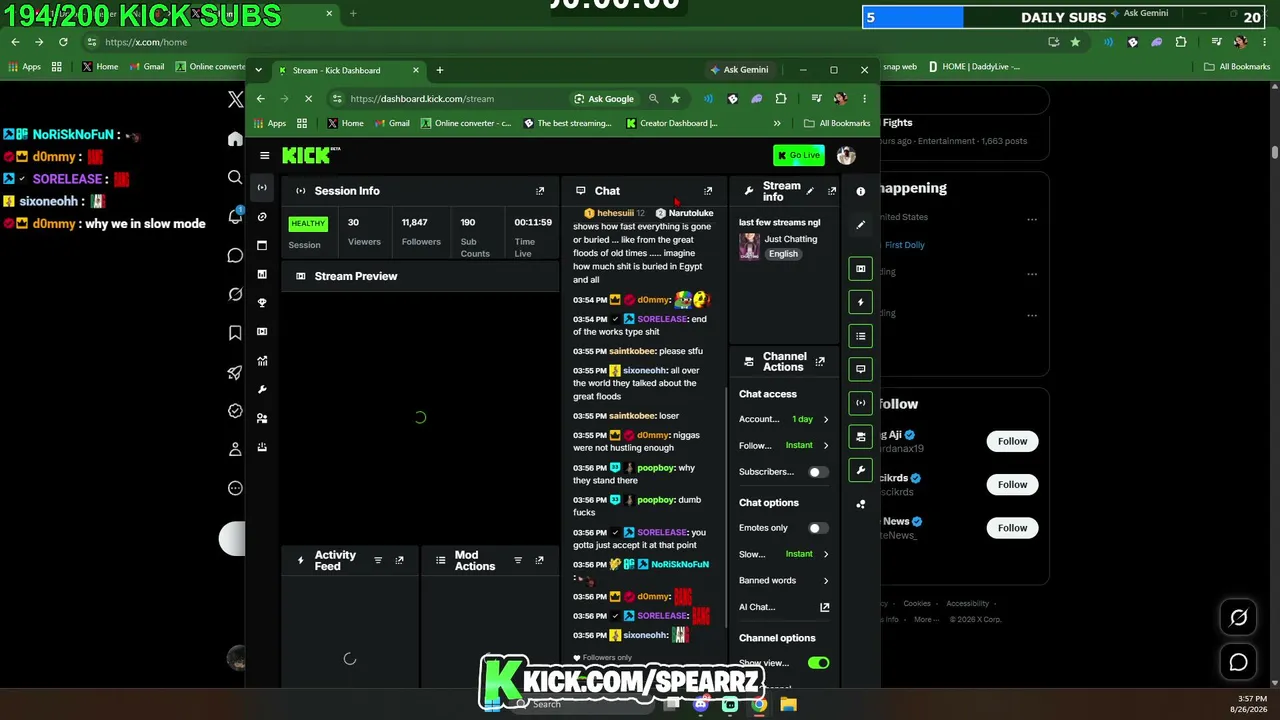The width and height of the screenshot is (1280, 720).
Task: Show more bookmarks with the double chevron
Action: (777, 123)
